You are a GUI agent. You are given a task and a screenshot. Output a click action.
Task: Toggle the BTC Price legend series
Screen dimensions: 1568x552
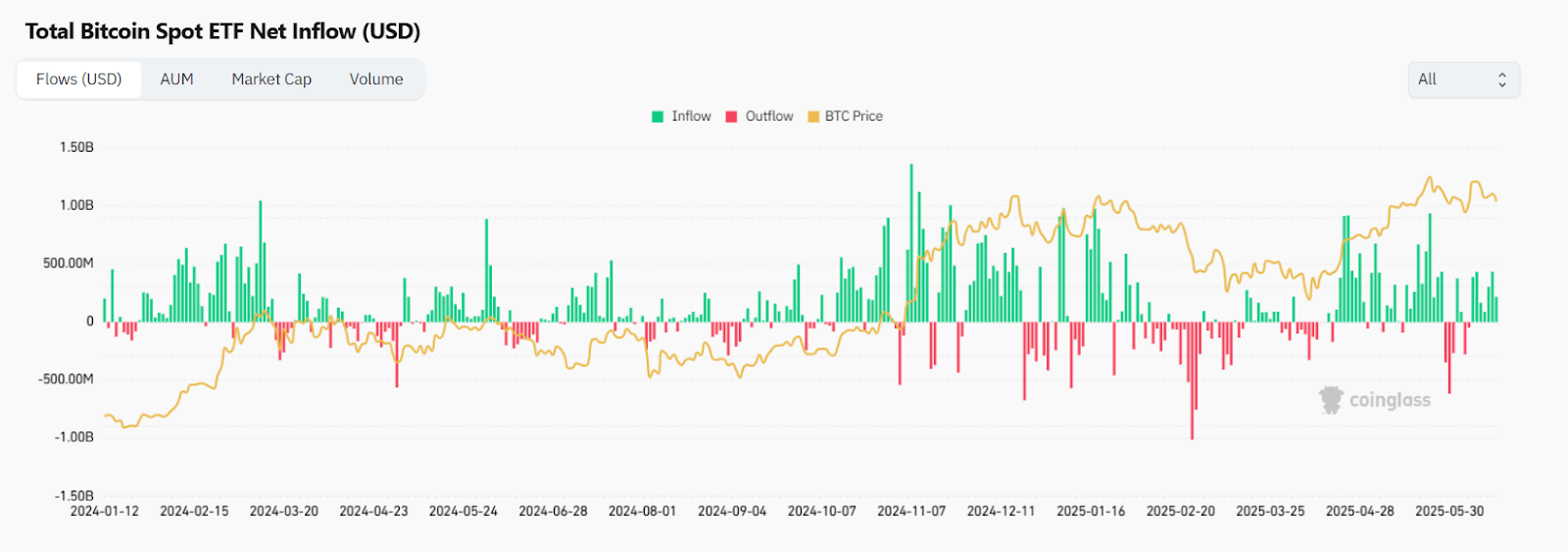845,116
